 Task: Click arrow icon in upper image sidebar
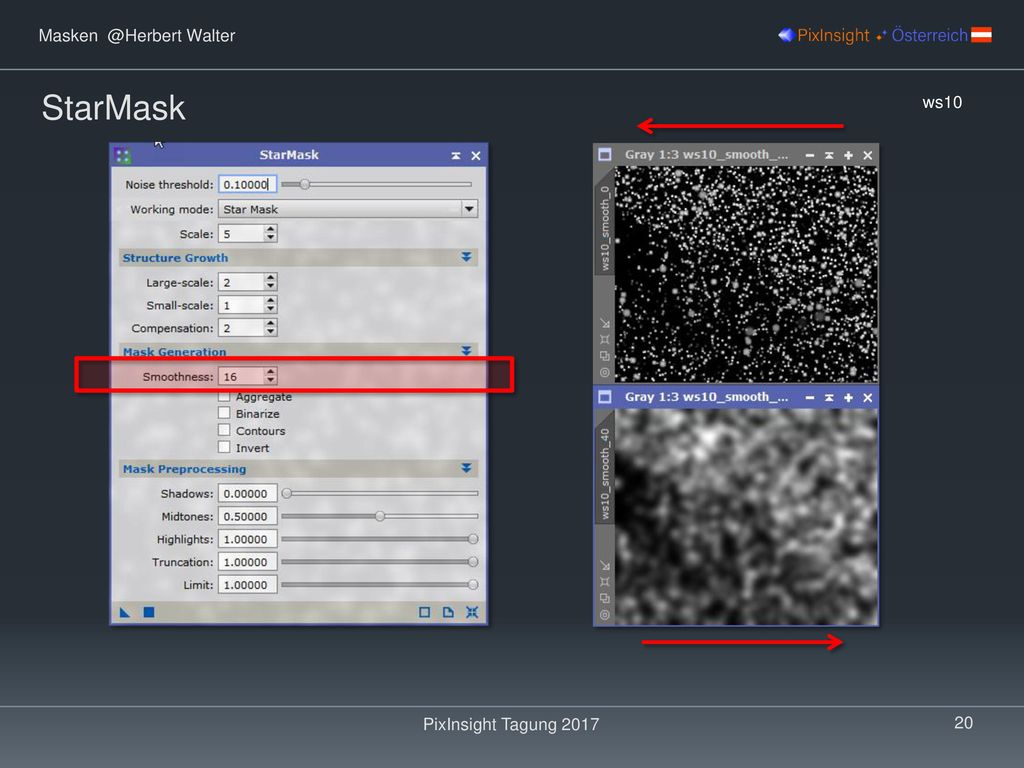point(605,323)
